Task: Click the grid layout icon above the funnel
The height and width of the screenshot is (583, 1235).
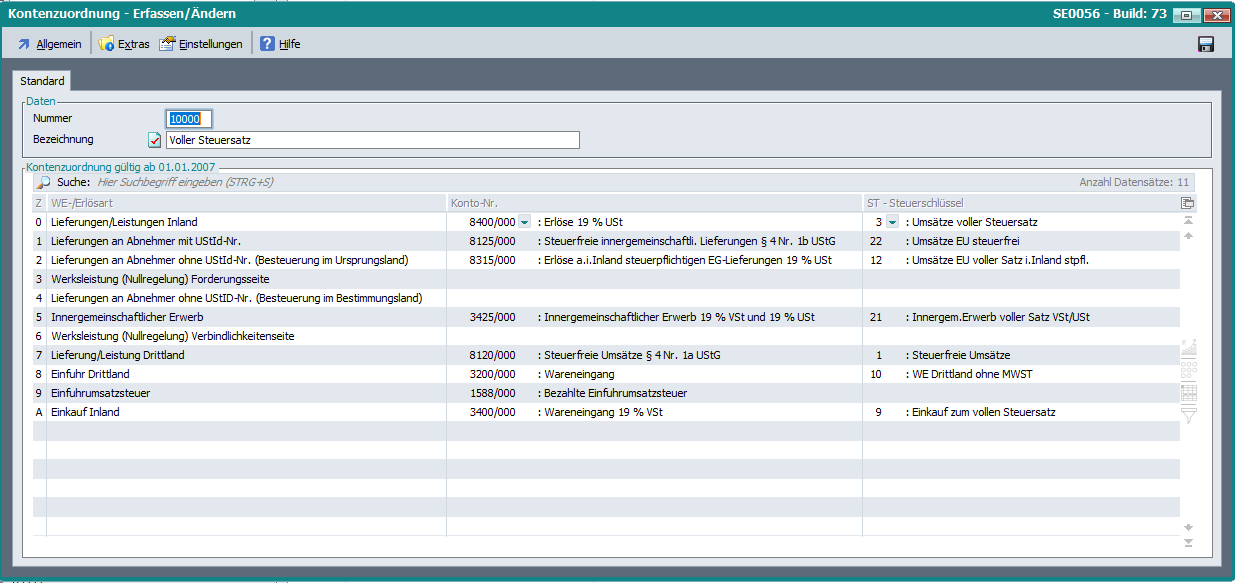Action: coord(1188,393)
